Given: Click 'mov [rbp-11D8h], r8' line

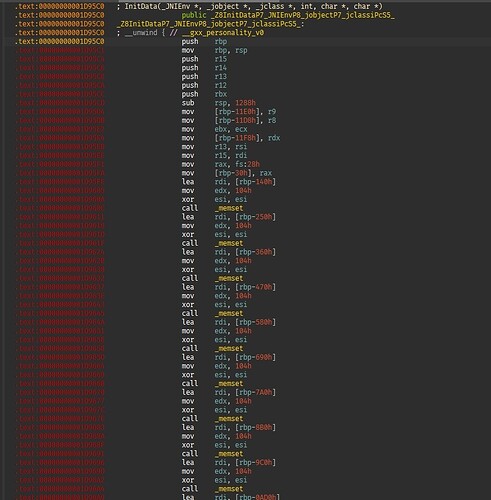Looking at the screenshot, I should click(229, 120).
